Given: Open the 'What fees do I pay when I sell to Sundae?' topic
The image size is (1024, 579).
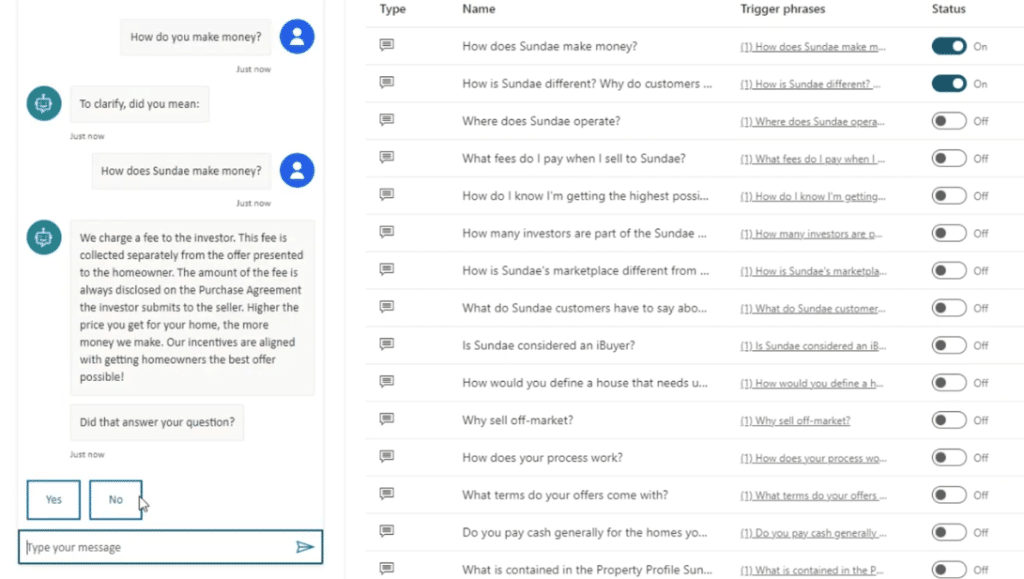Looking at the screenshot, I should point(574,159).
